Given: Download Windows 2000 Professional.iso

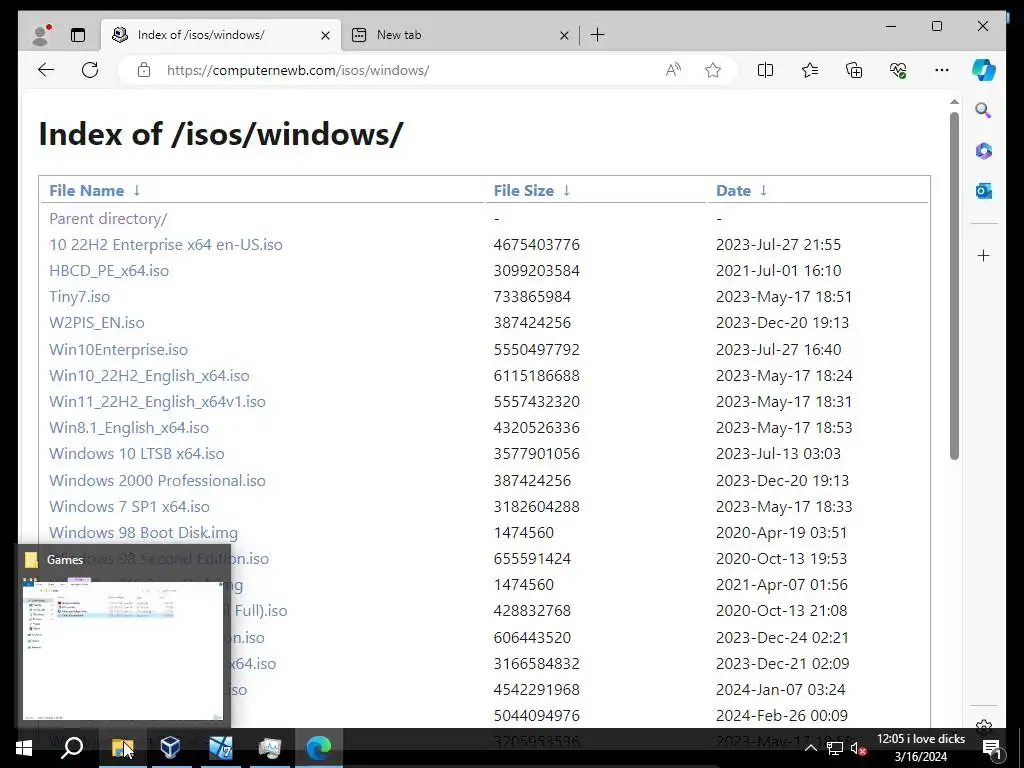Looking at the screenshot, I should [x=157, y=481].
